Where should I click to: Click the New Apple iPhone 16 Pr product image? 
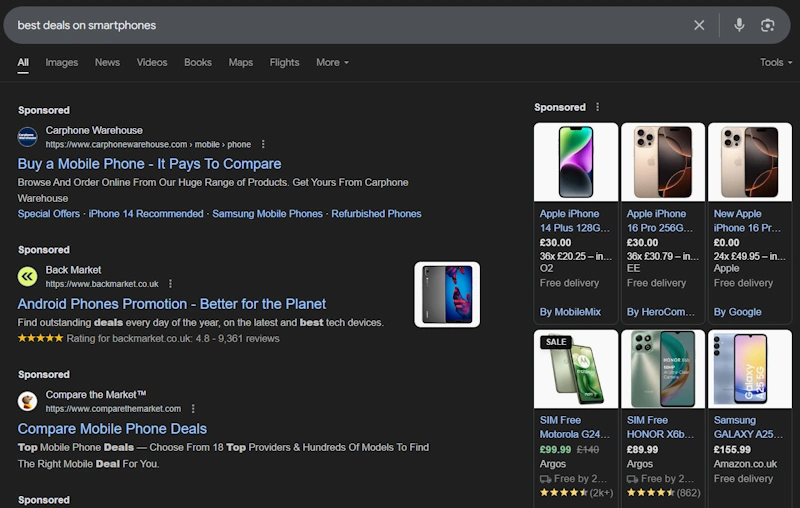point(750,162)
